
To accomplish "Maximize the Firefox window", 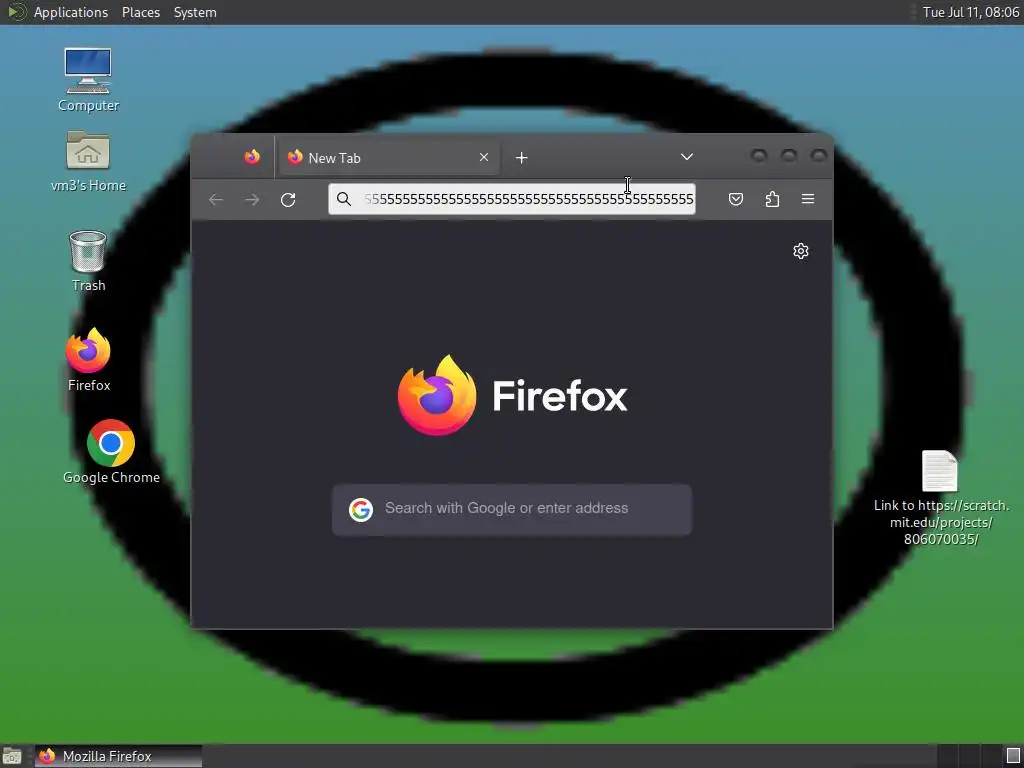I will (x=789, y=155).
